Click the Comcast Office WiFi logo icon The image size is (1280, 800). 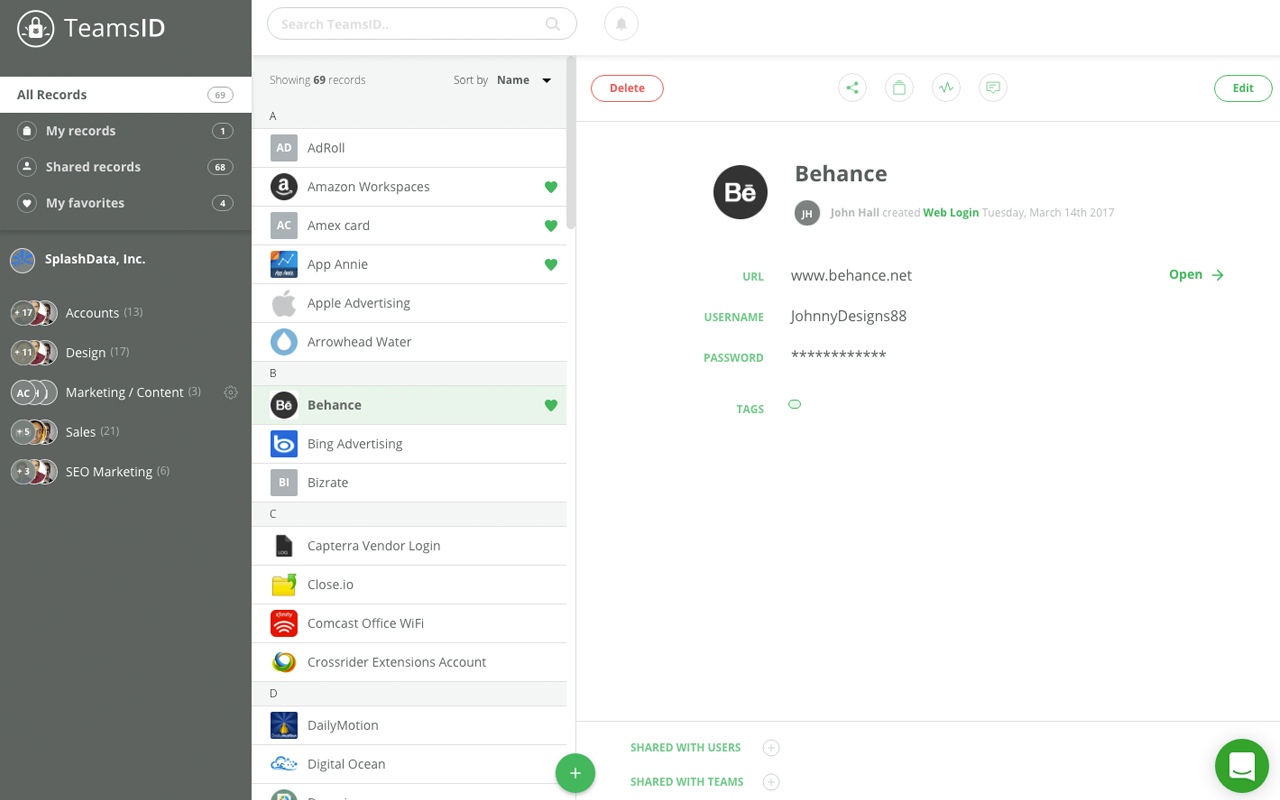pyautogui.click(x=284, y=623)
